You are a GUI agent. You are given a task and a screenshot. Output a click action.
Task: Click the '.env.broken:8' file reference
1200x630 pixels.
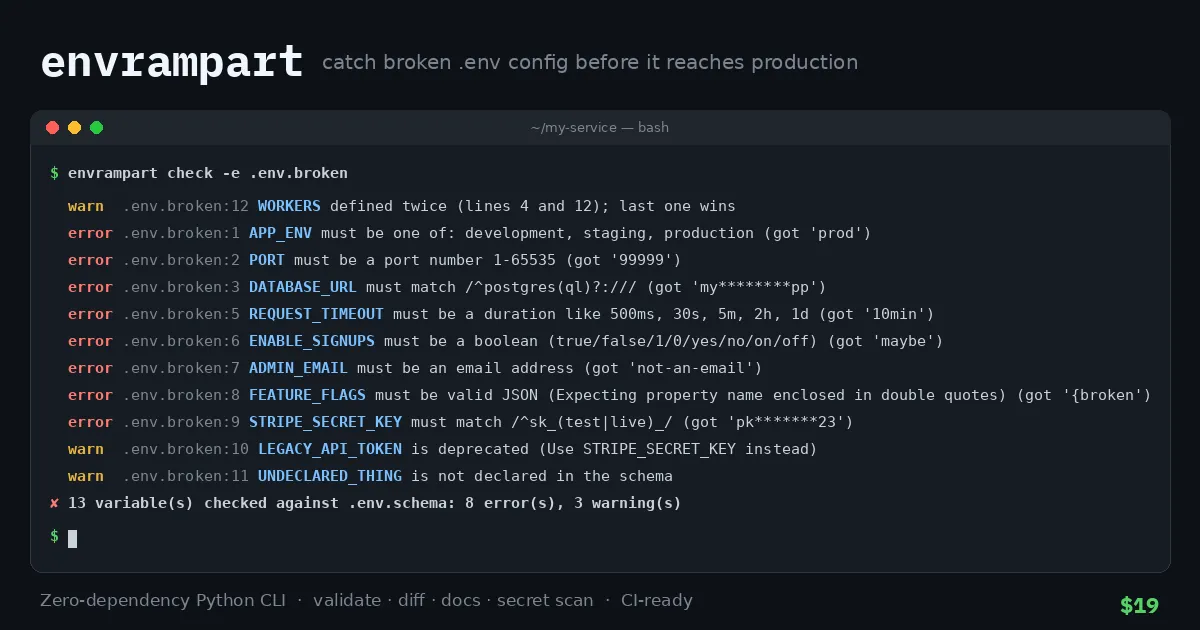[181, 395]
